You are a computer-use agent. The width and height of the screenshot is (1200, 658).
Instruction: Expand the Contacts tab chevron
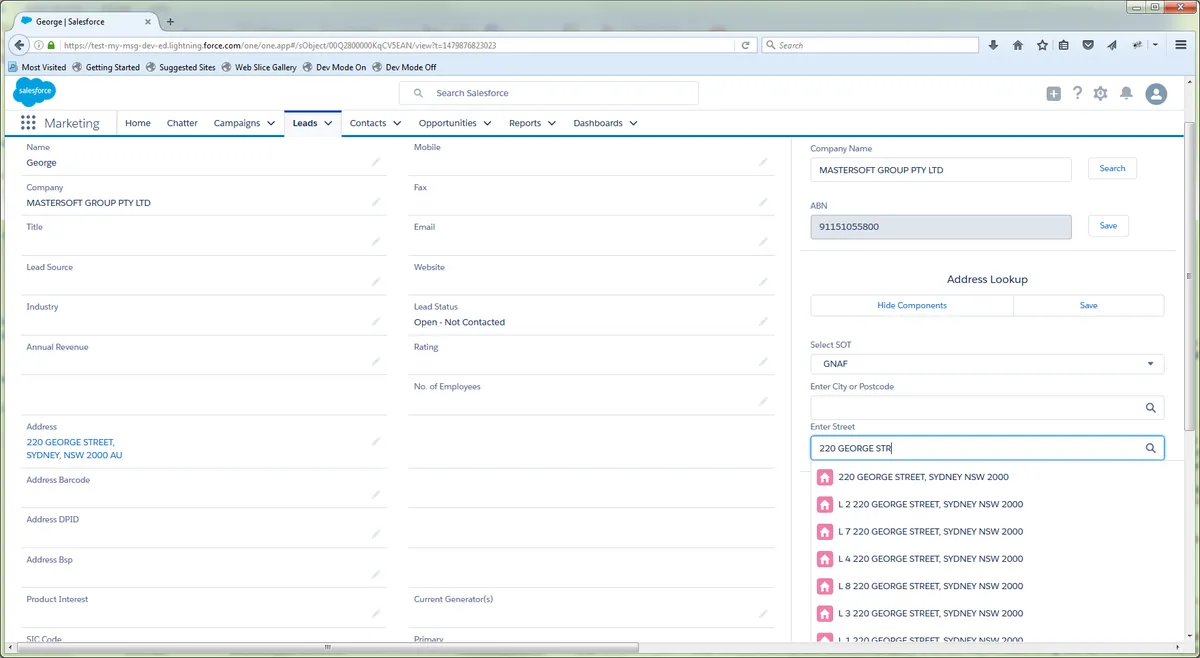(397, 123)
